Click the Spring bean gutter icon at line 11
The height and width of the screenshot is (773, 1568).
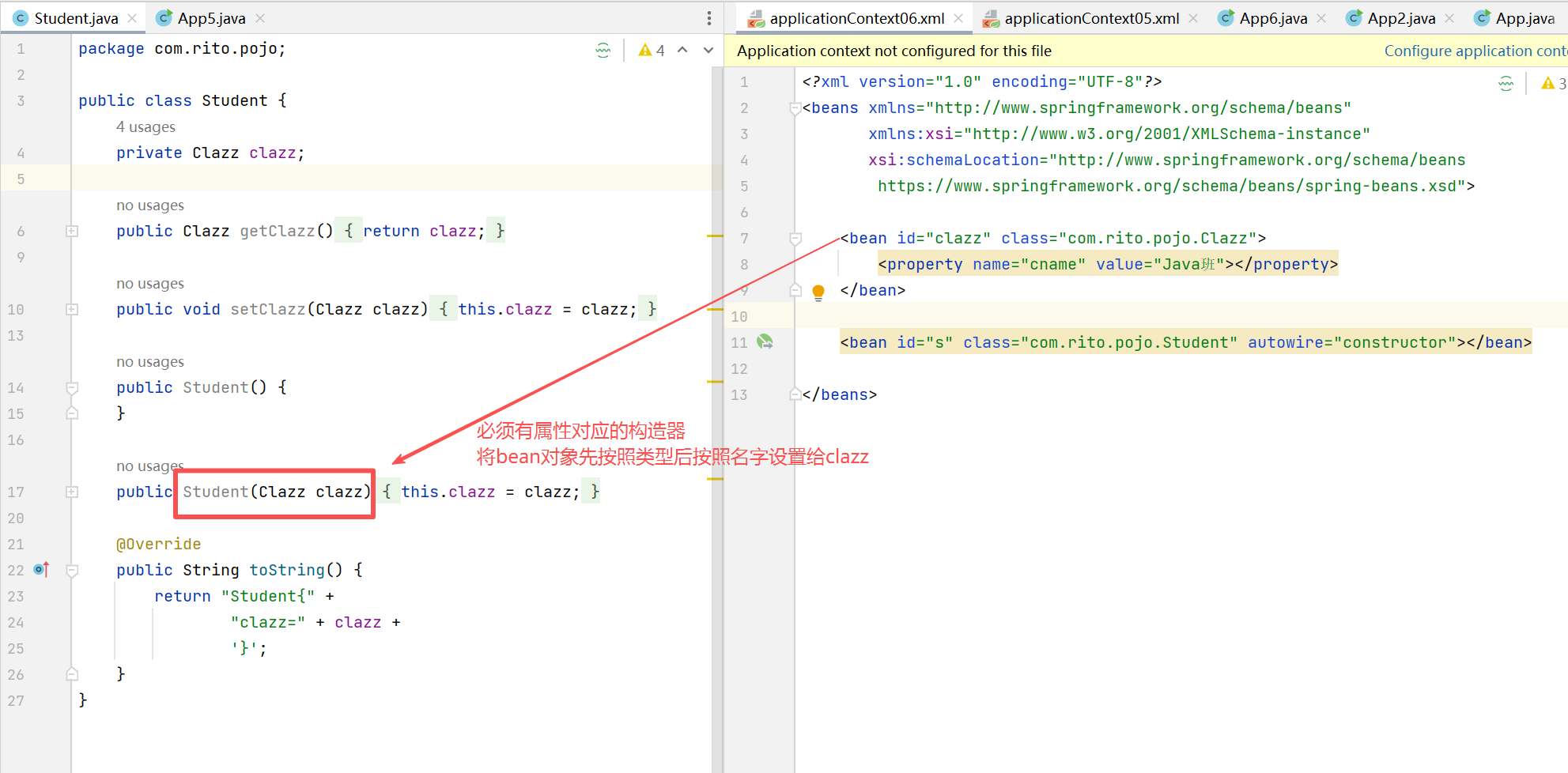click(x=765, y=341)
